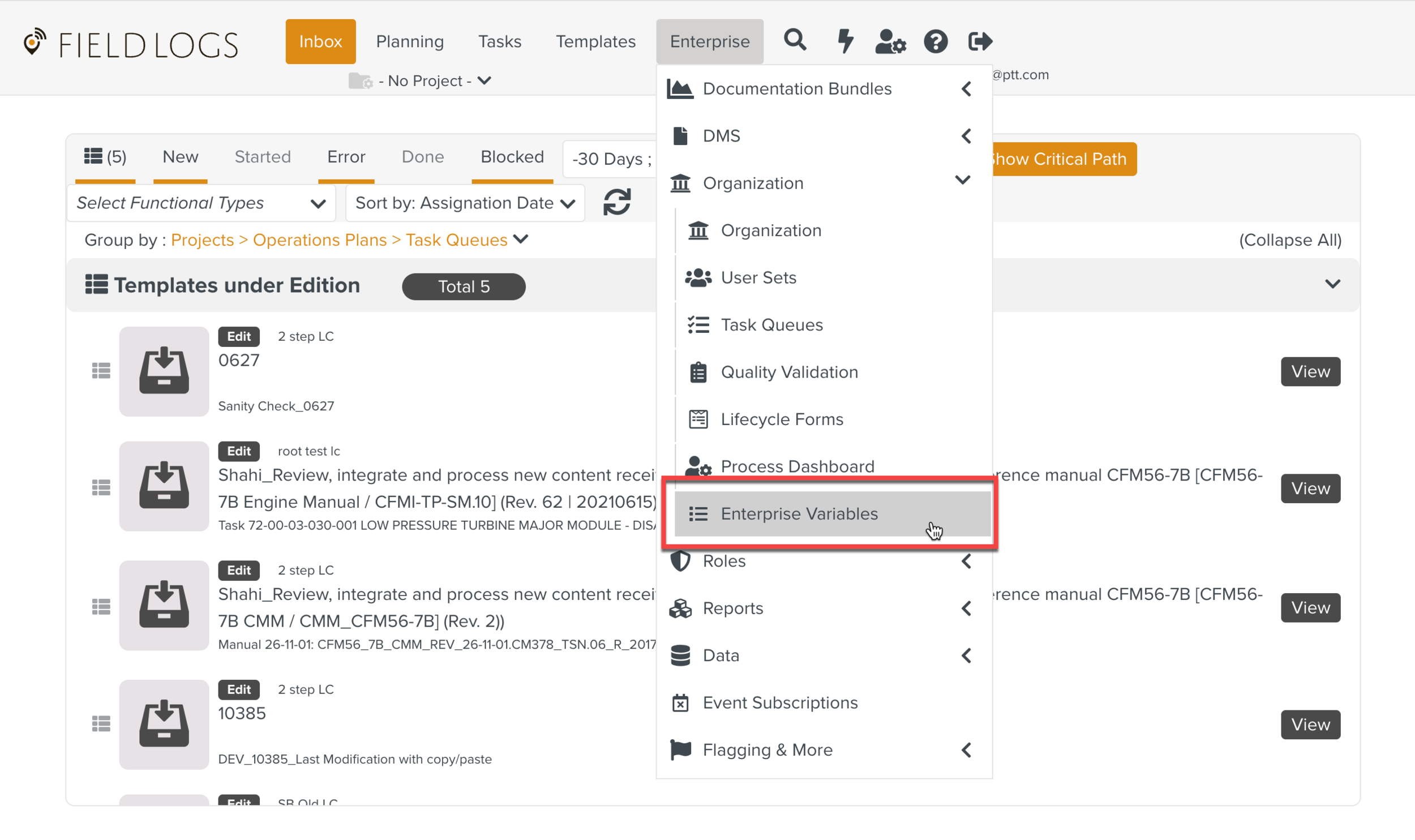This screenshot has height=840, width=1415.
Task: Click the inbox tray thumbnail for task 0627
Action: [164, 371]
